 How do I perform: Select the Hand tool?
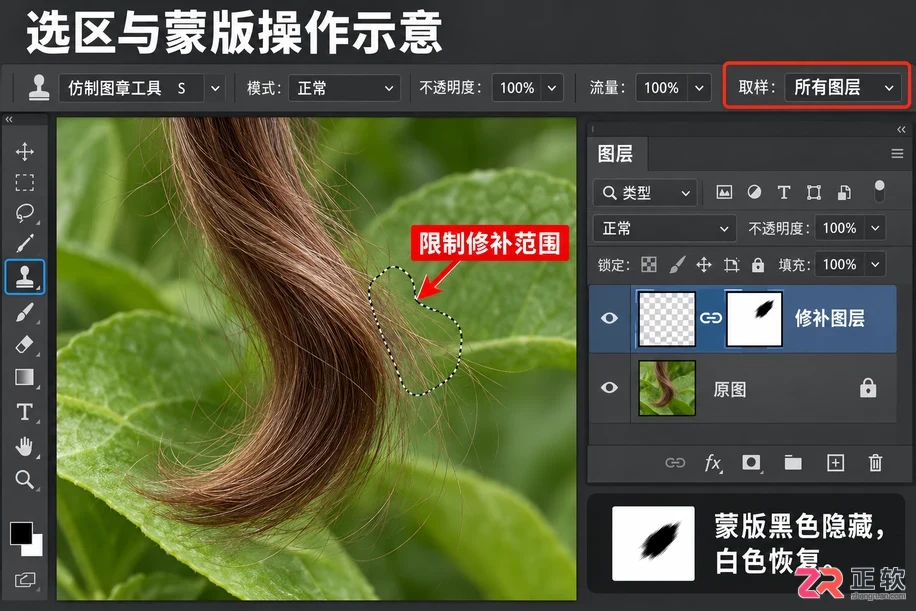[x=25, y=447]
